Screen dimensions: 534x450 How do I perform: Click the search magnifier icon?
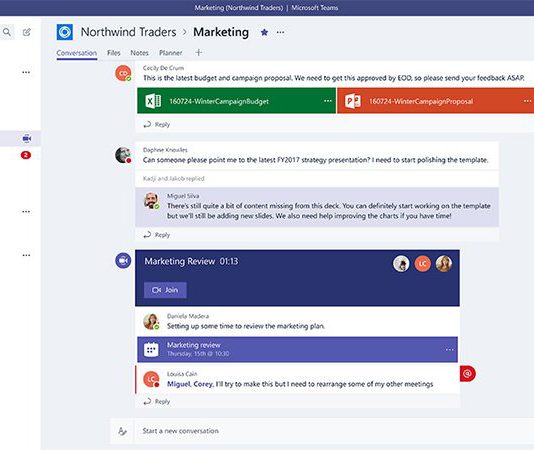click(7, 32)
